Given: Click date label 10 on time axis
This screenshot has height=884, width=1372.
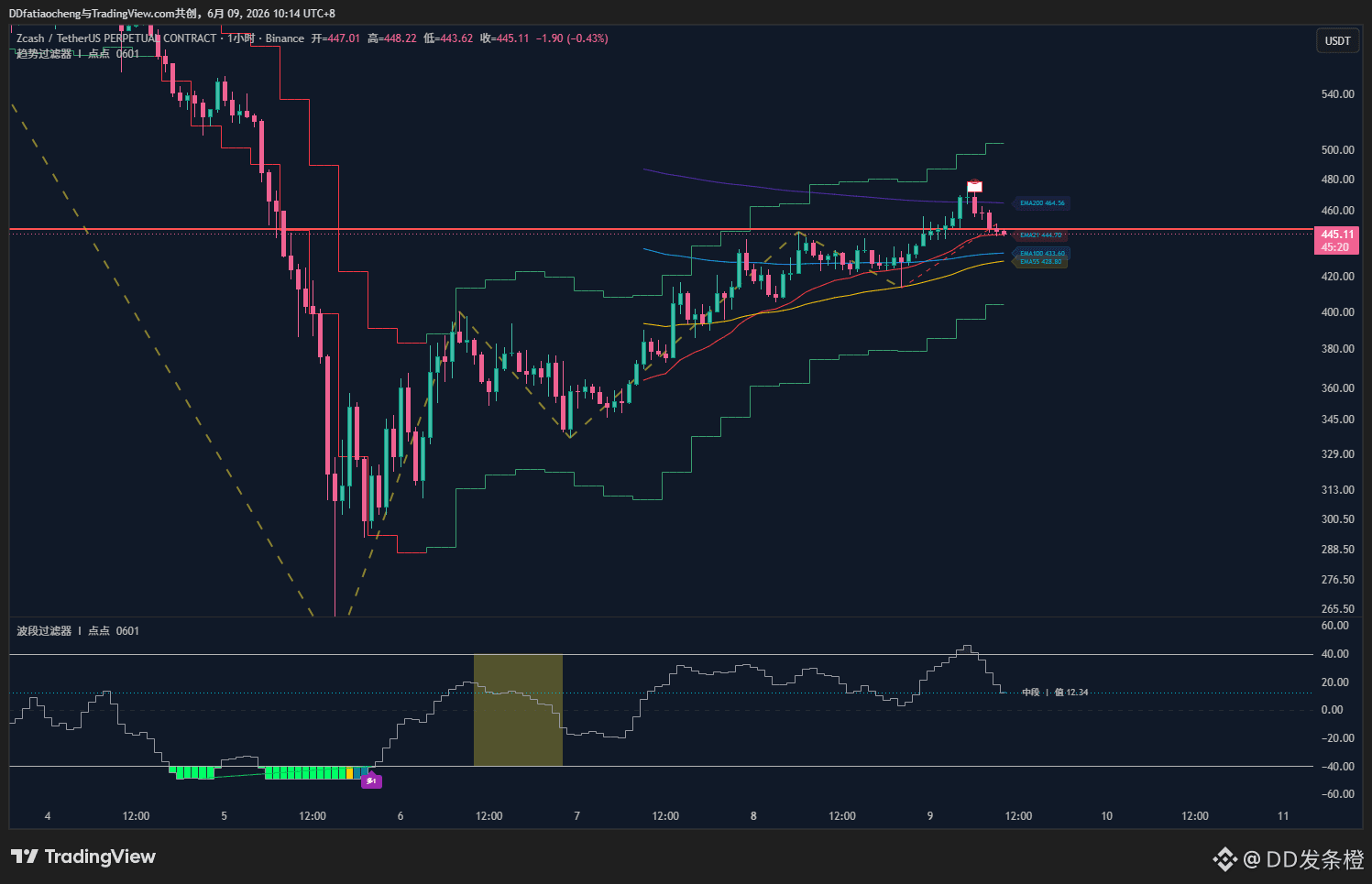Looking at the screenshot, I should pos(1107,816).
